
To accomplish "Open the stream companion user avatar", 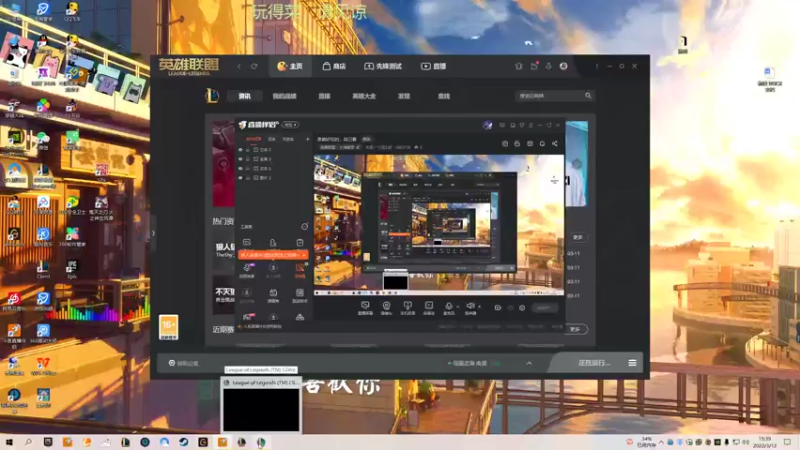I will tap(487, 125).
